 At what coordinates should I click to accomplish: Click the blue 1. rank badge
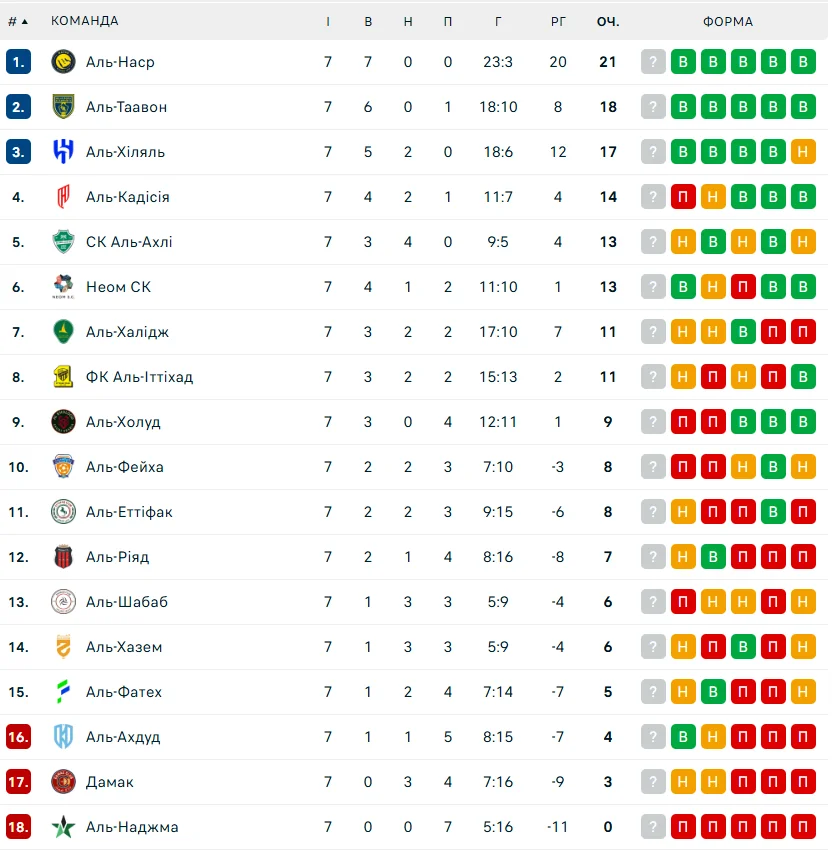(x=18, y=62)
